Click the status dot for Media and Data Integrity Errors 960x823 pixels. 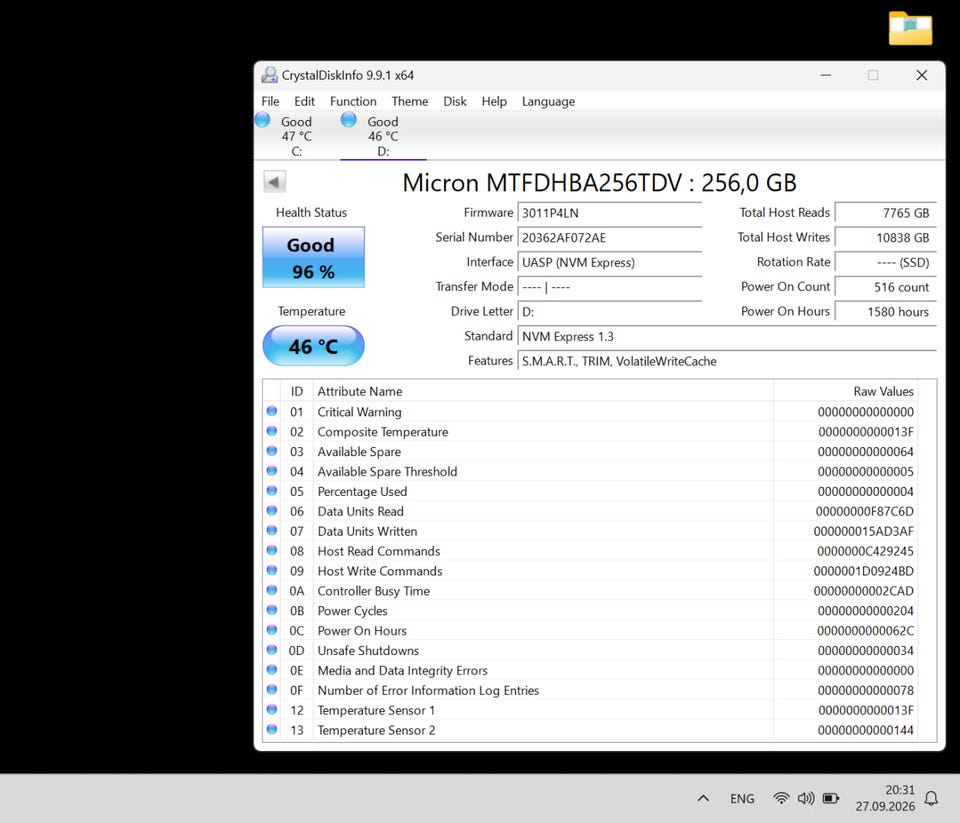[272, 670]
